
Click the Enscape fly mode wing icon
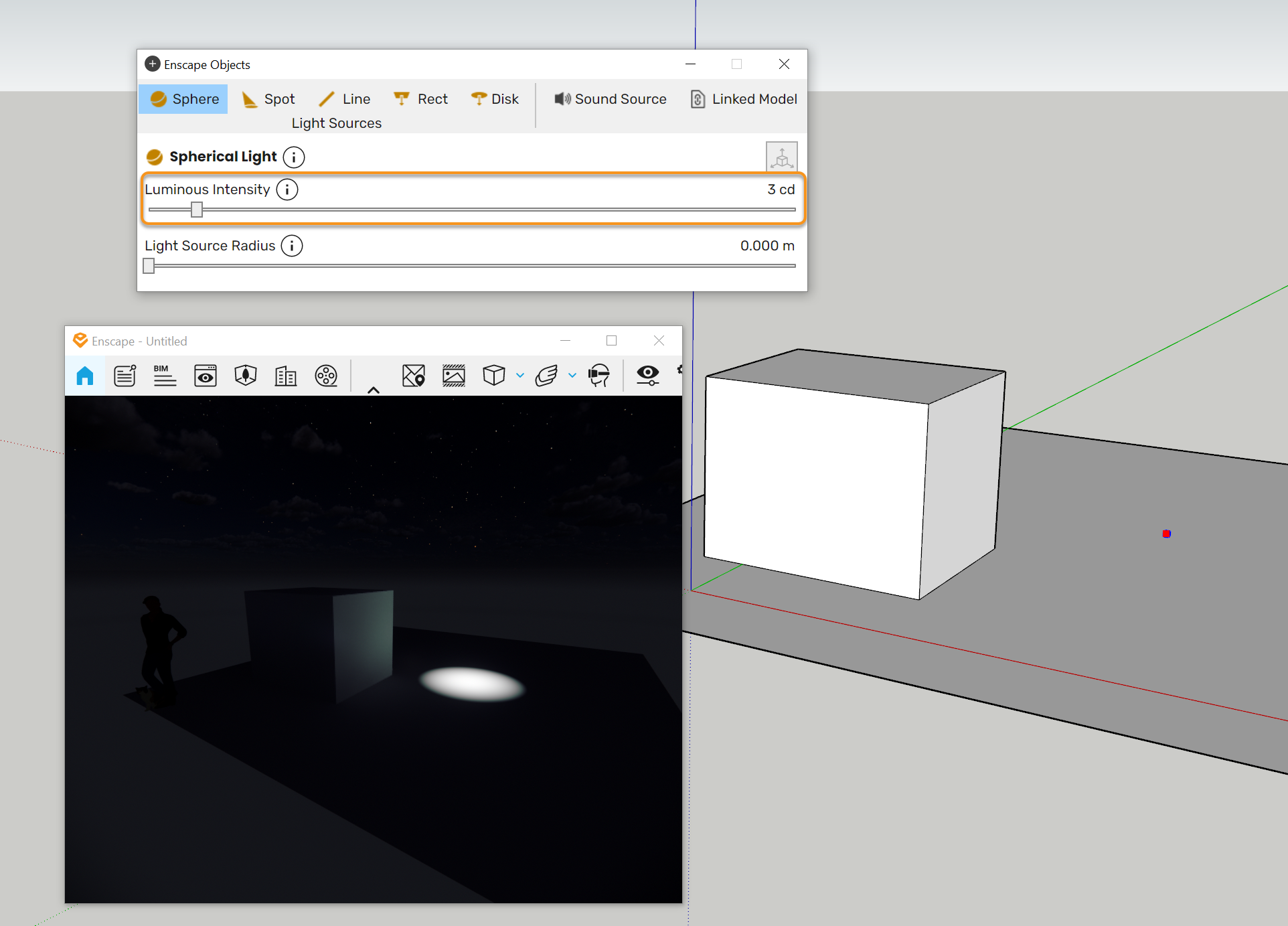pos(546,376)
